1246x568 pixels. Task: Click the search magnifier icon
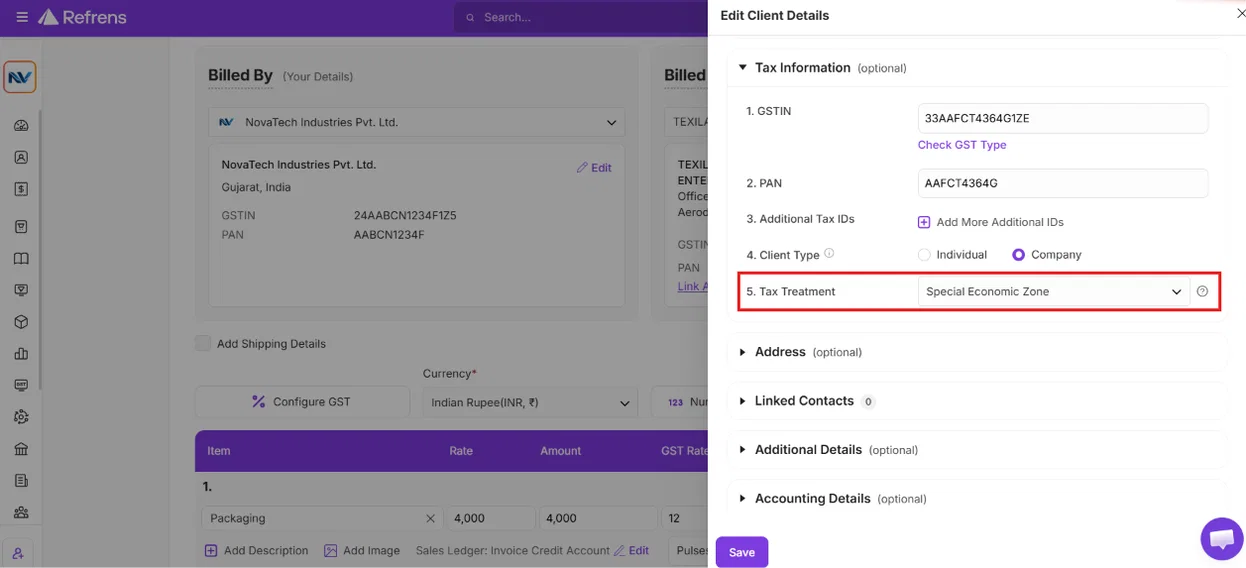point(471,17)
